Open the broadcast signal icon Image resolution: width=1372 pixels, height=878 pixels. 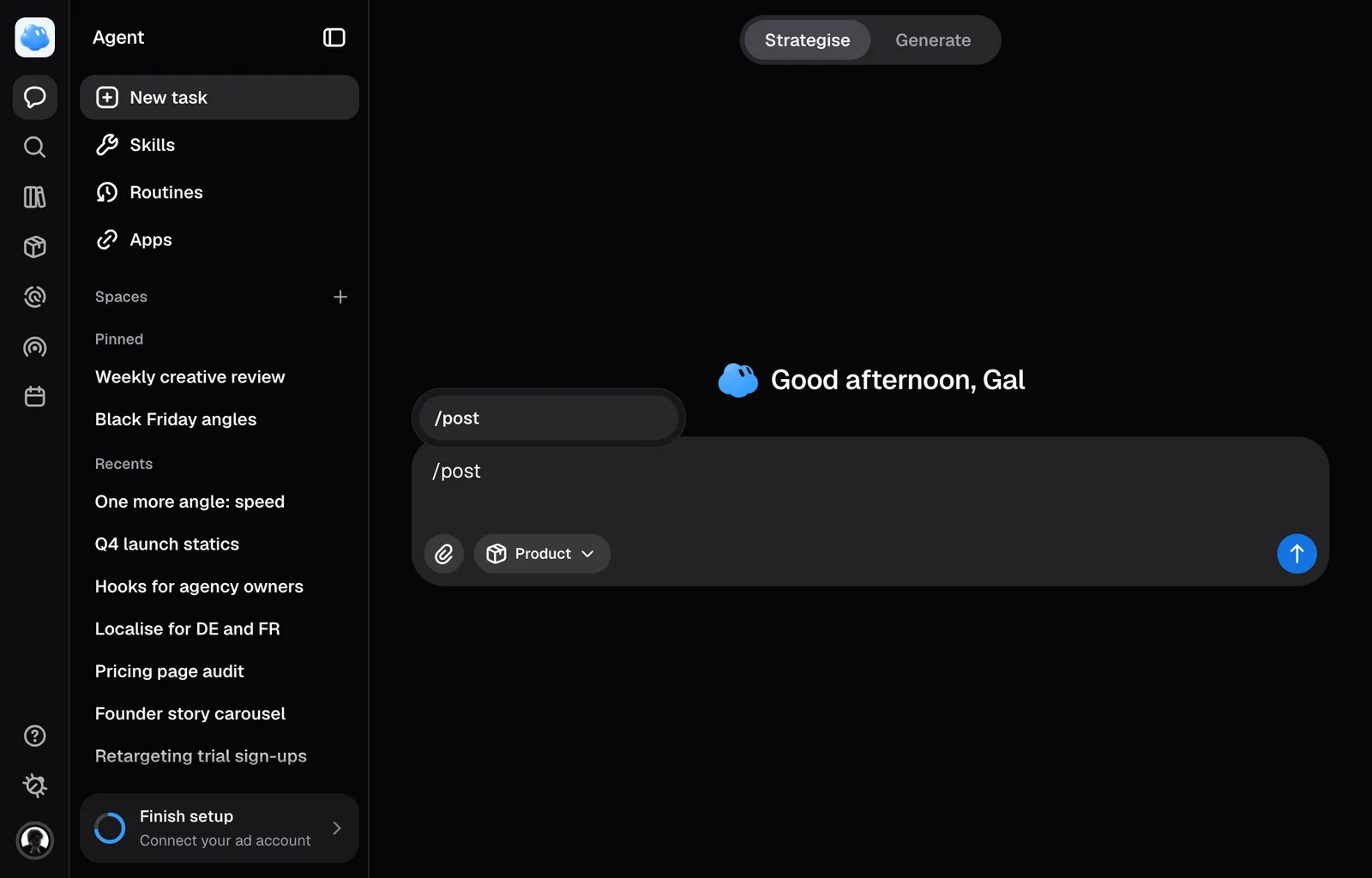[35, 347]
